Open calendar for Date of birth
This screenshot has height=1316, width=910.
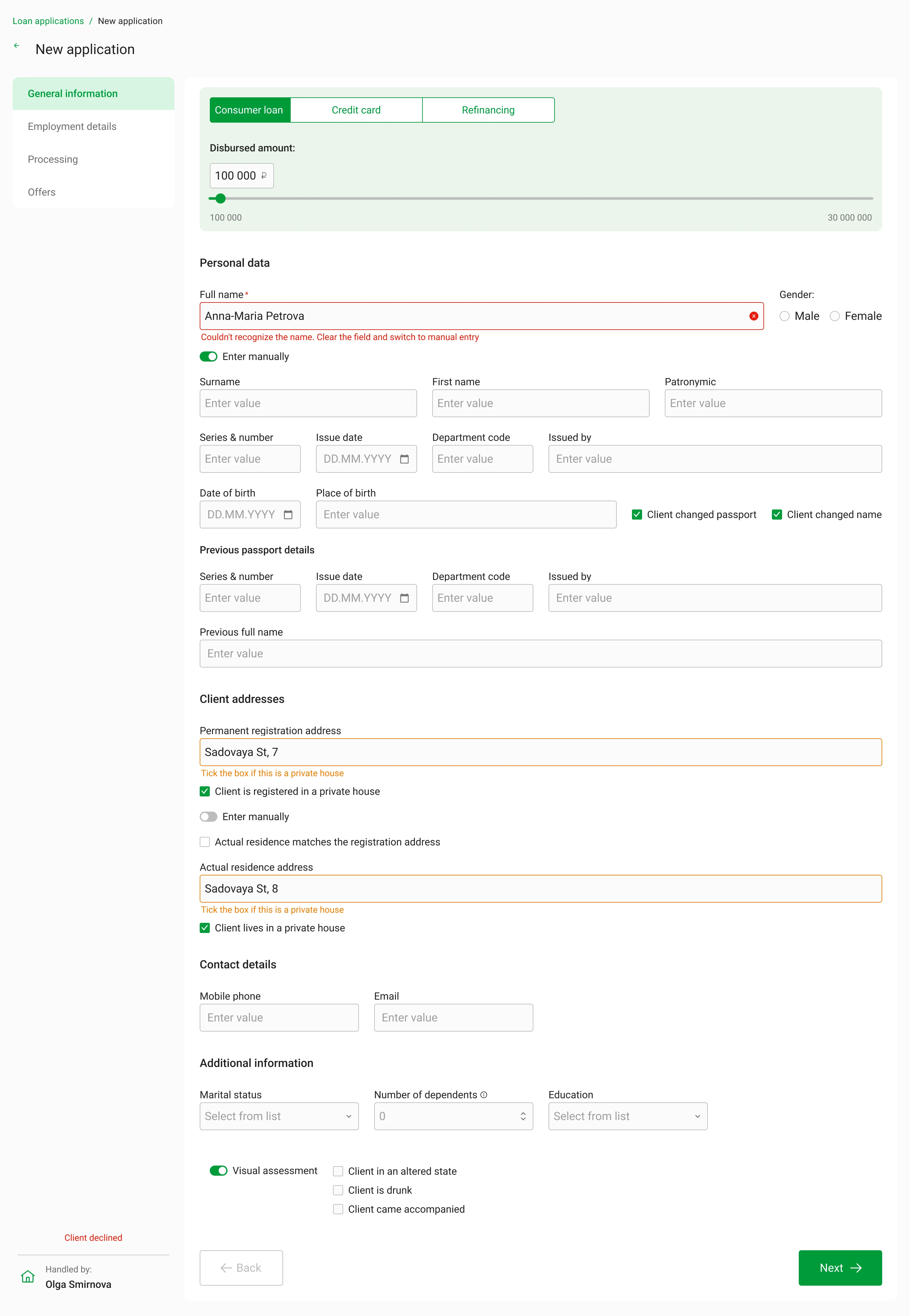[288, 514]
